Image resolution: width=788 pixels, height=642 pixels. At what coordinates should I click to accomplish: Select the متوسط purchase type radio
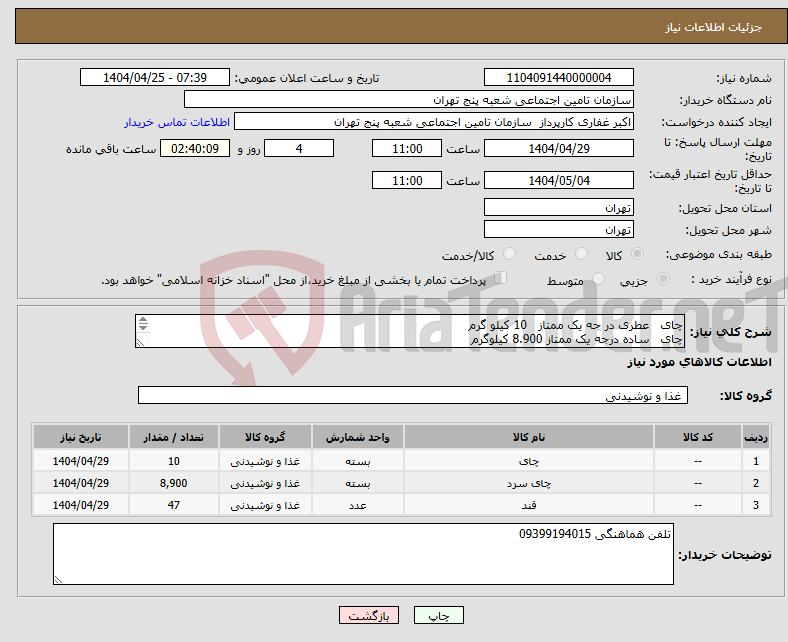598,279
